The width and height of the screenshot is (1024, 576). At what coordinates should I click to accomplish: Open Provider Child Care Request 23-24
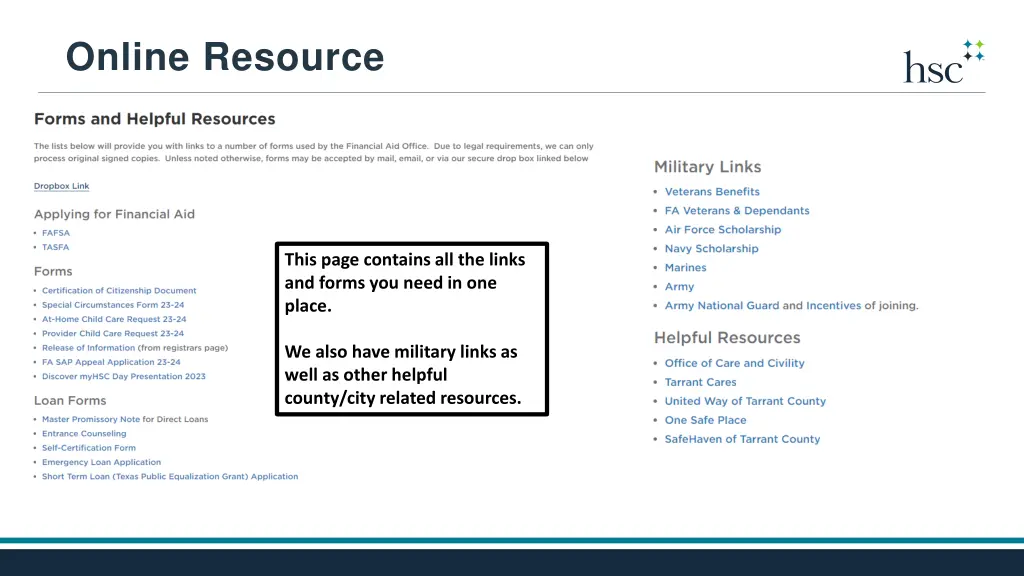(112, 333)
